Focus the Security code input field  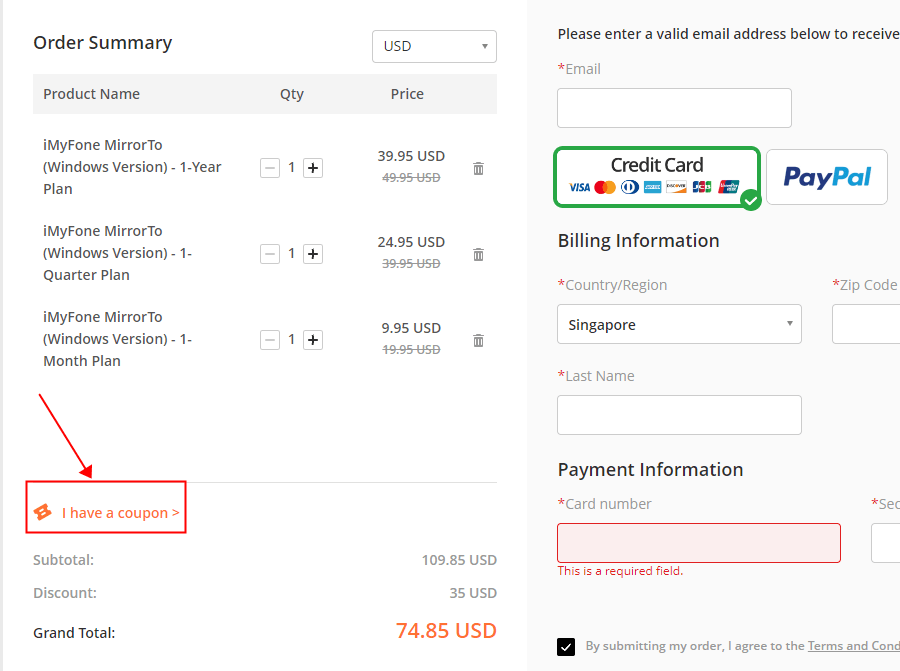pyautogui.click(x=886, y=543)
